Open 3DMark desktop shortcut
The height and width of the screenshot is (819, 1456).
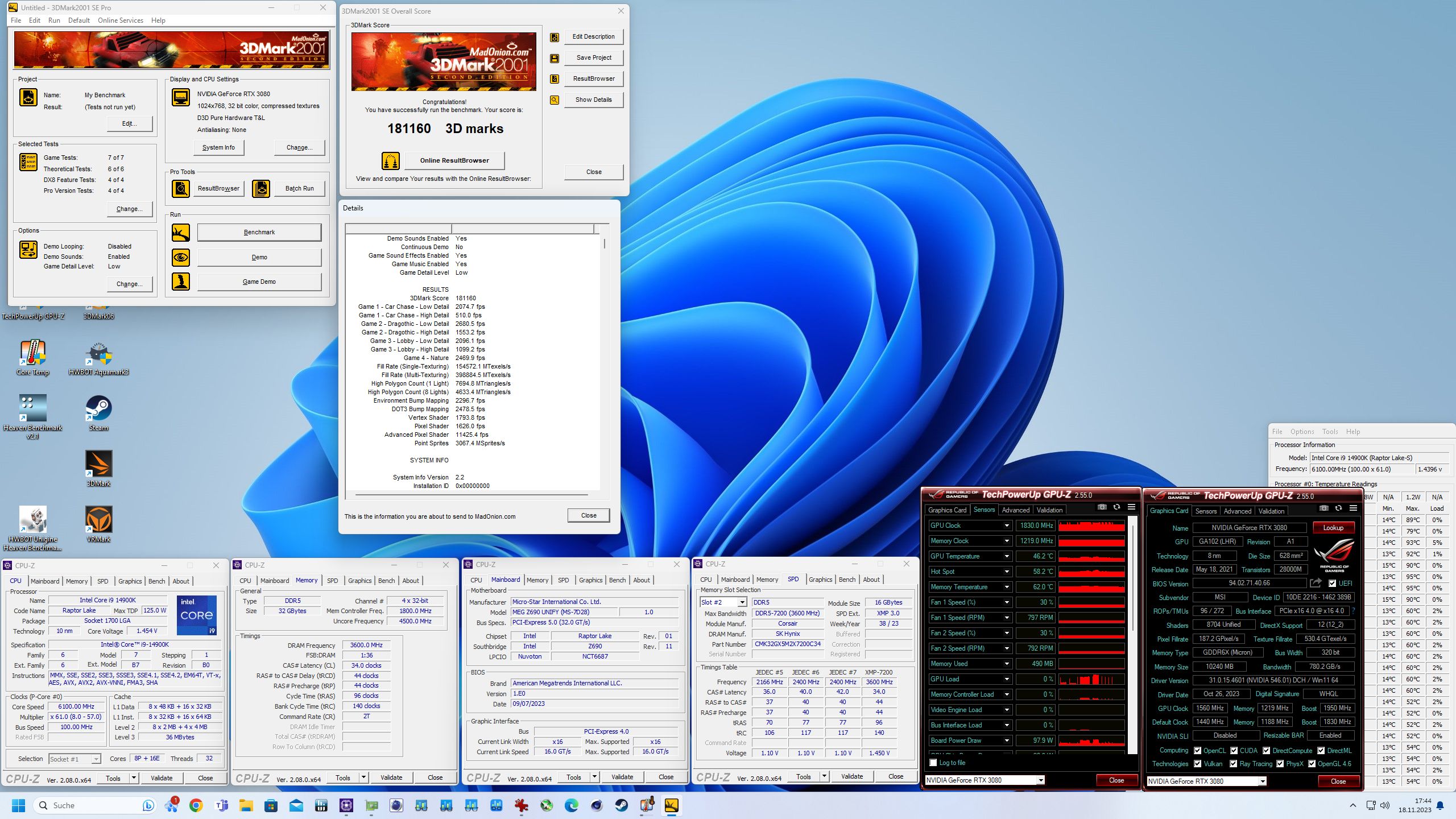98,469
